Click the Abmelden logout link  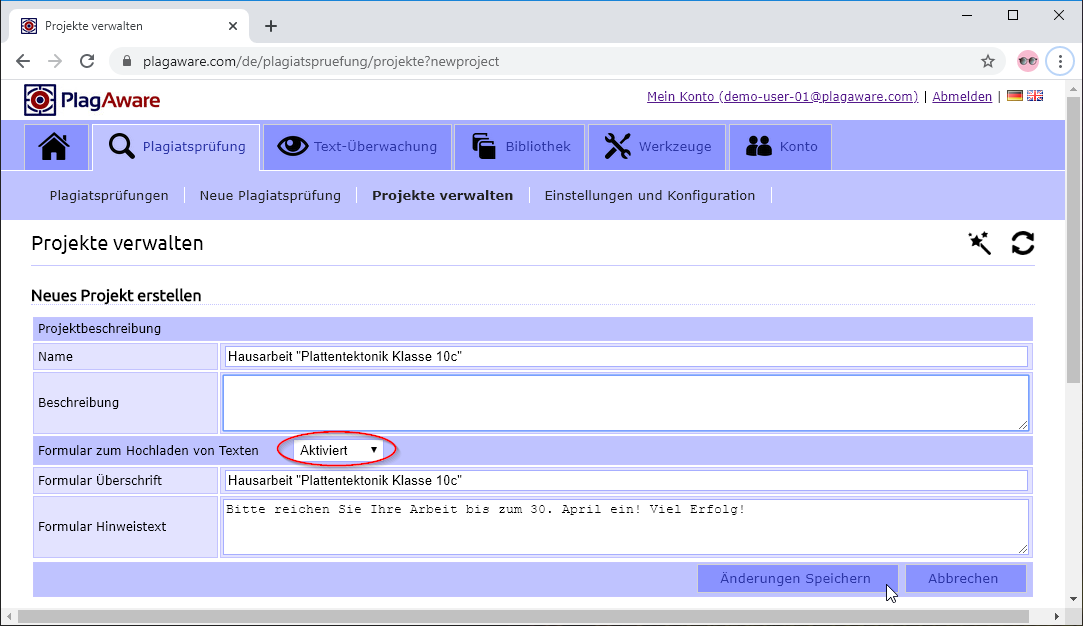962,97
